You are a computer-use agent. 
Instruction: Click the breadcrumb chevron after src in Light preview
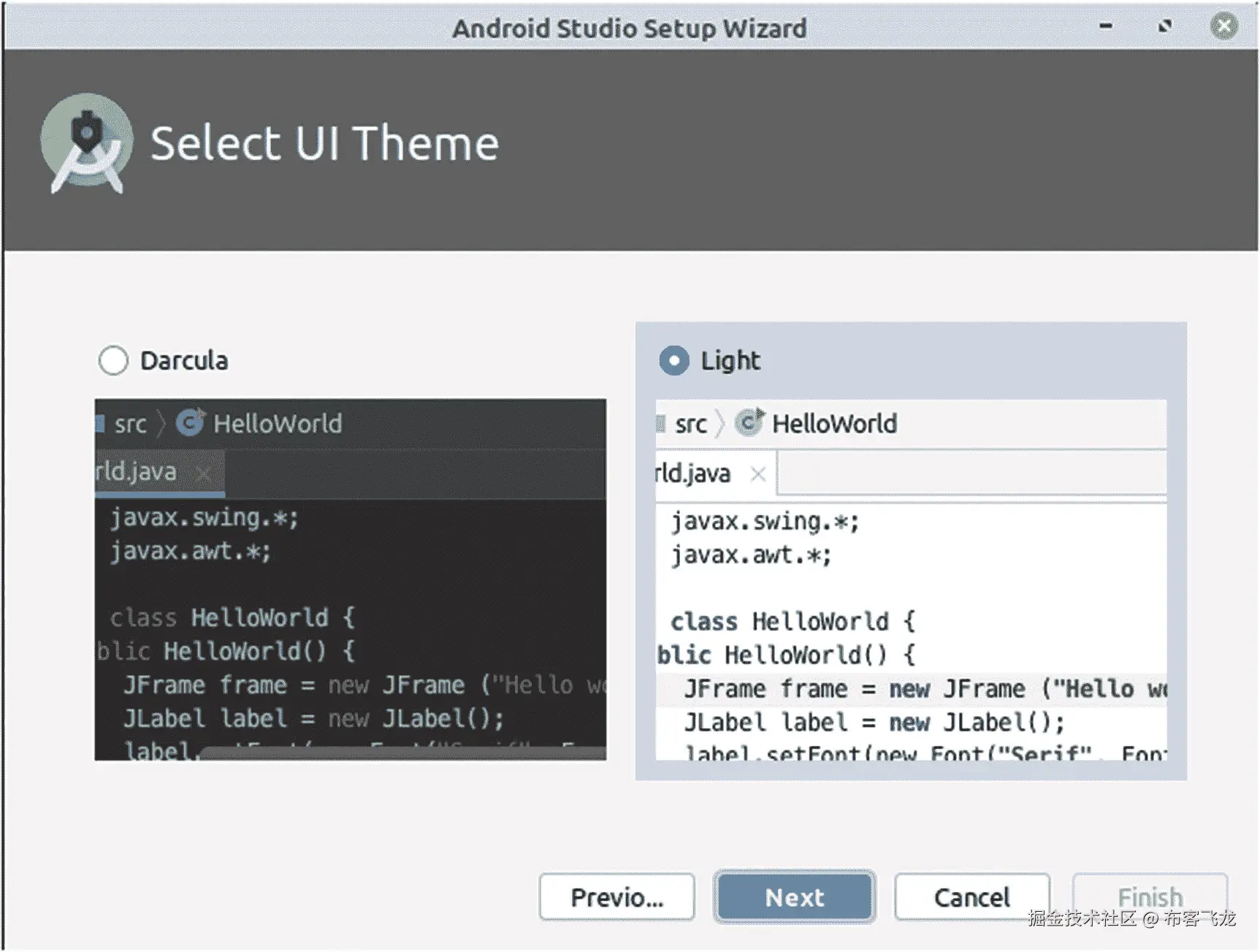pyautogui.click(x=720, y=424)
